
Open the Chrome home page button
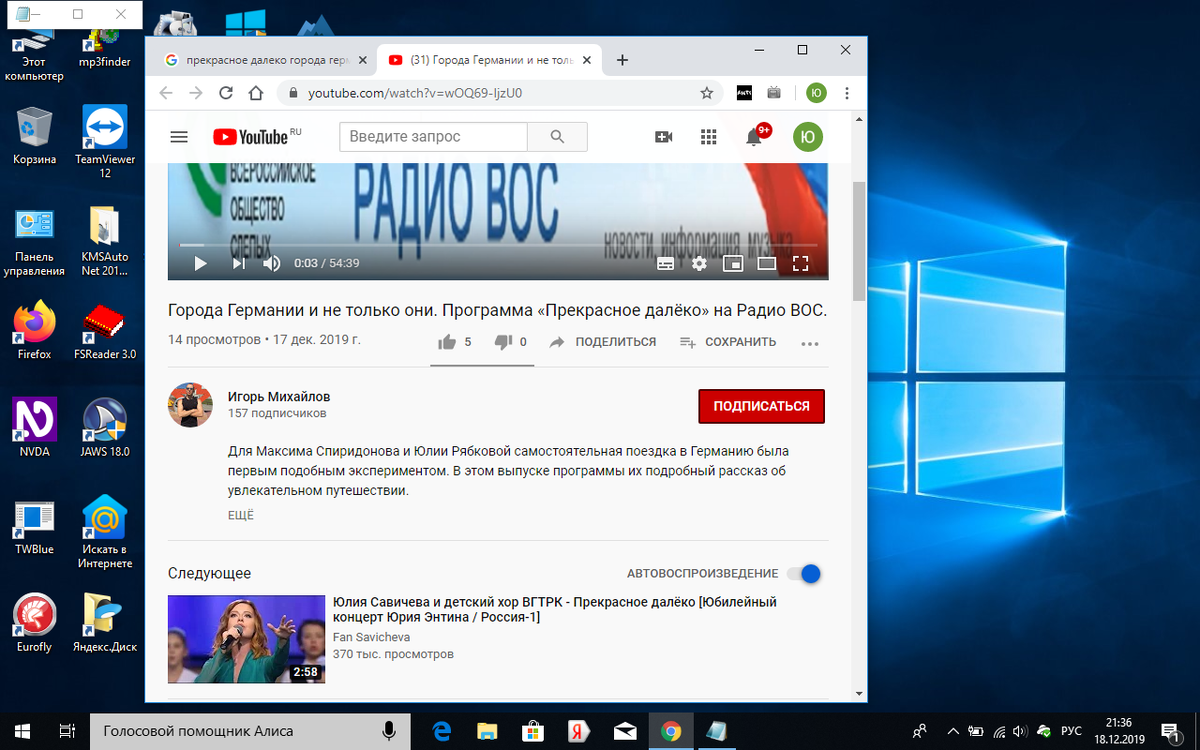tap(256, 93)
